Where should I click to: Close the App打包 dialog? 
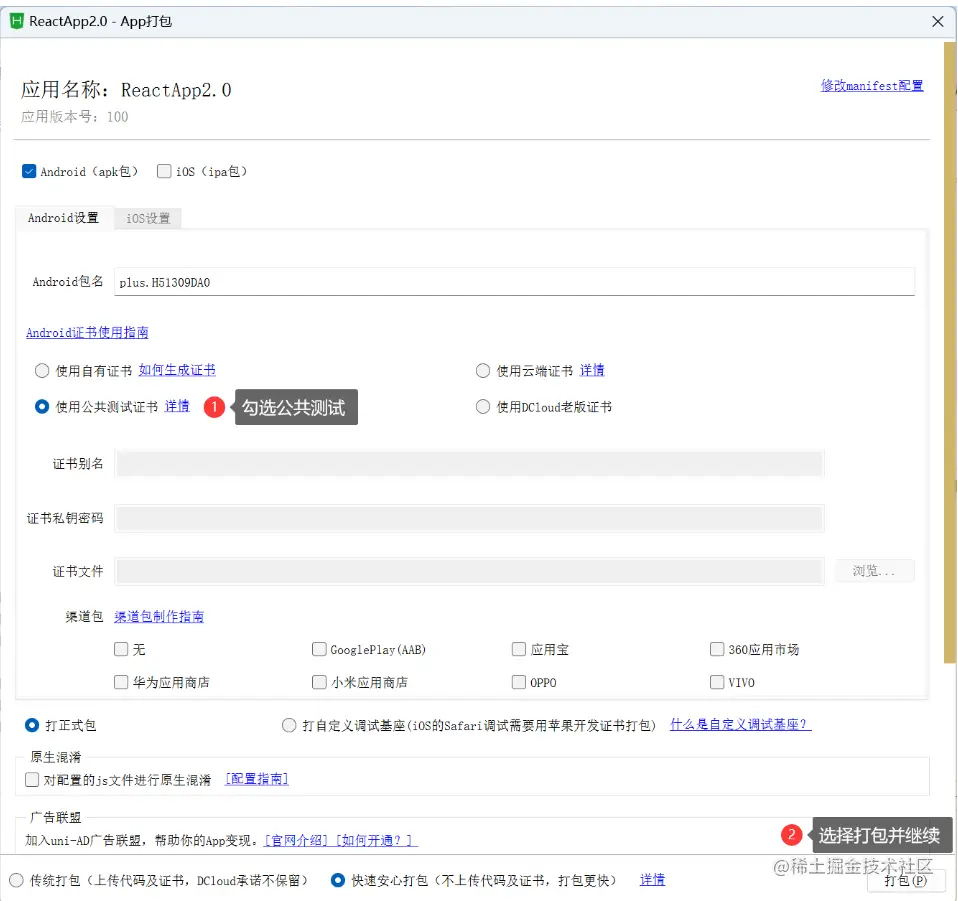tap(938, 21)
